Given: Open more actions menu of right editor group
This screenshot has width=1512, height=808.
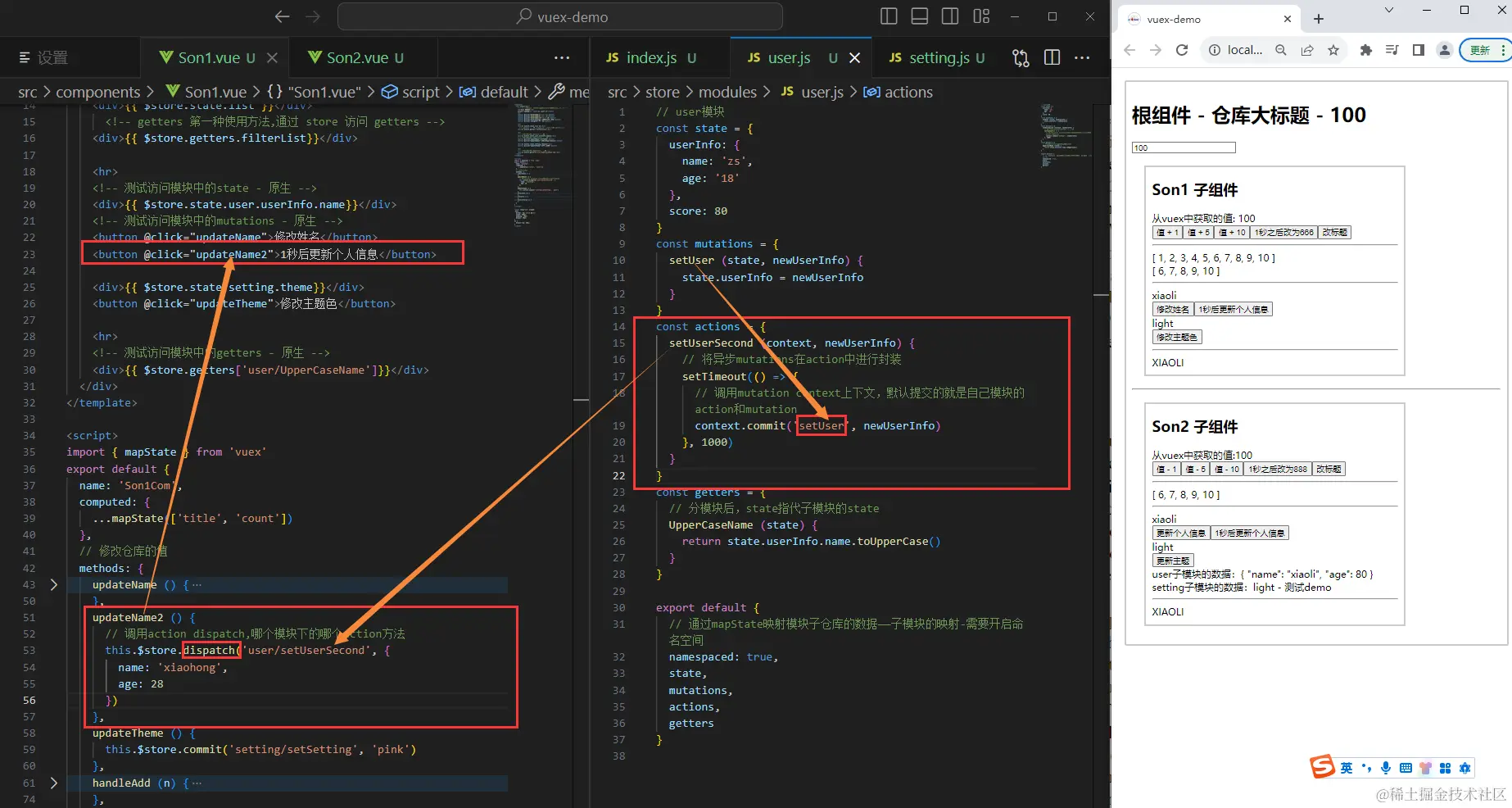Looking at the screenshot, I should 1082,57.
